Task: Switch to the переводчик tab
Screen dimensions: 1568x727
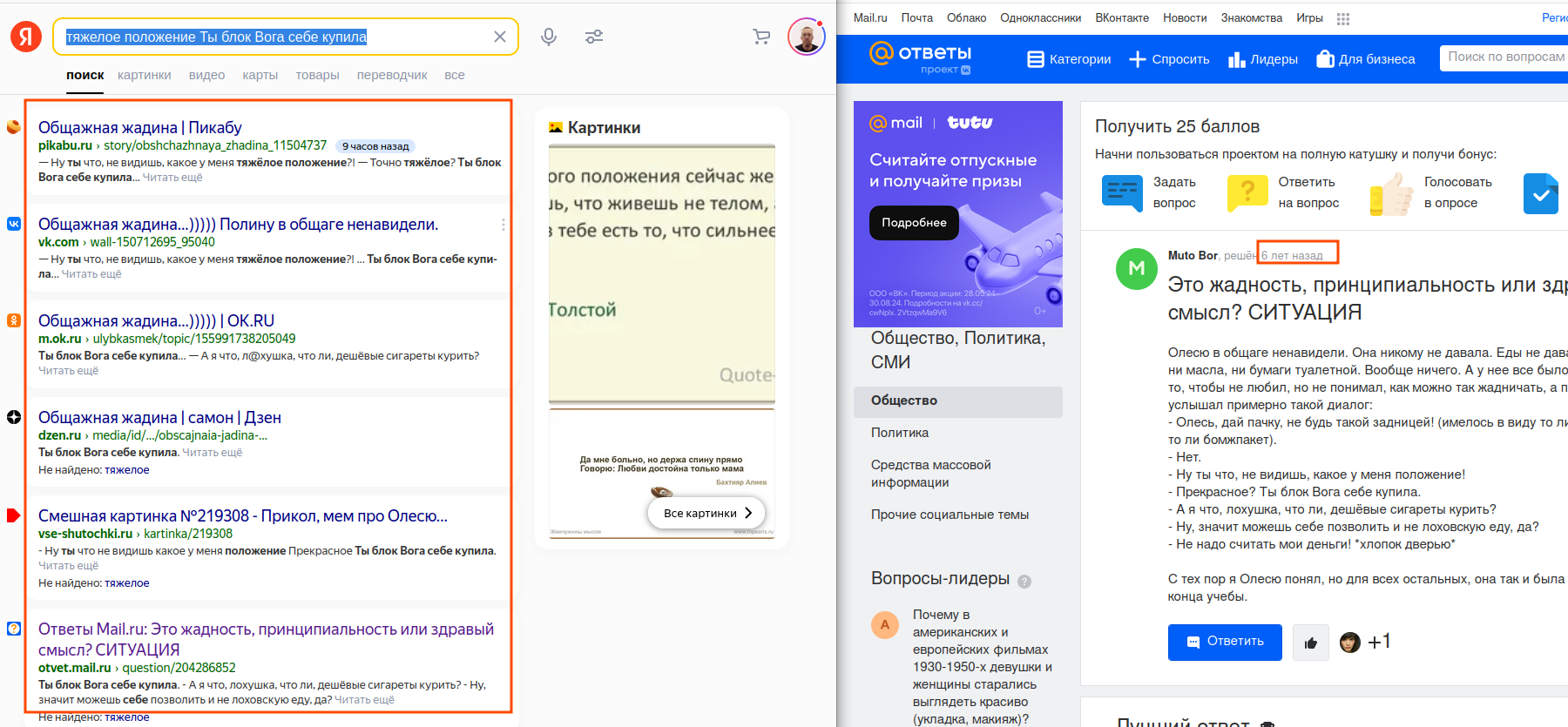Action: click(392, 75)
